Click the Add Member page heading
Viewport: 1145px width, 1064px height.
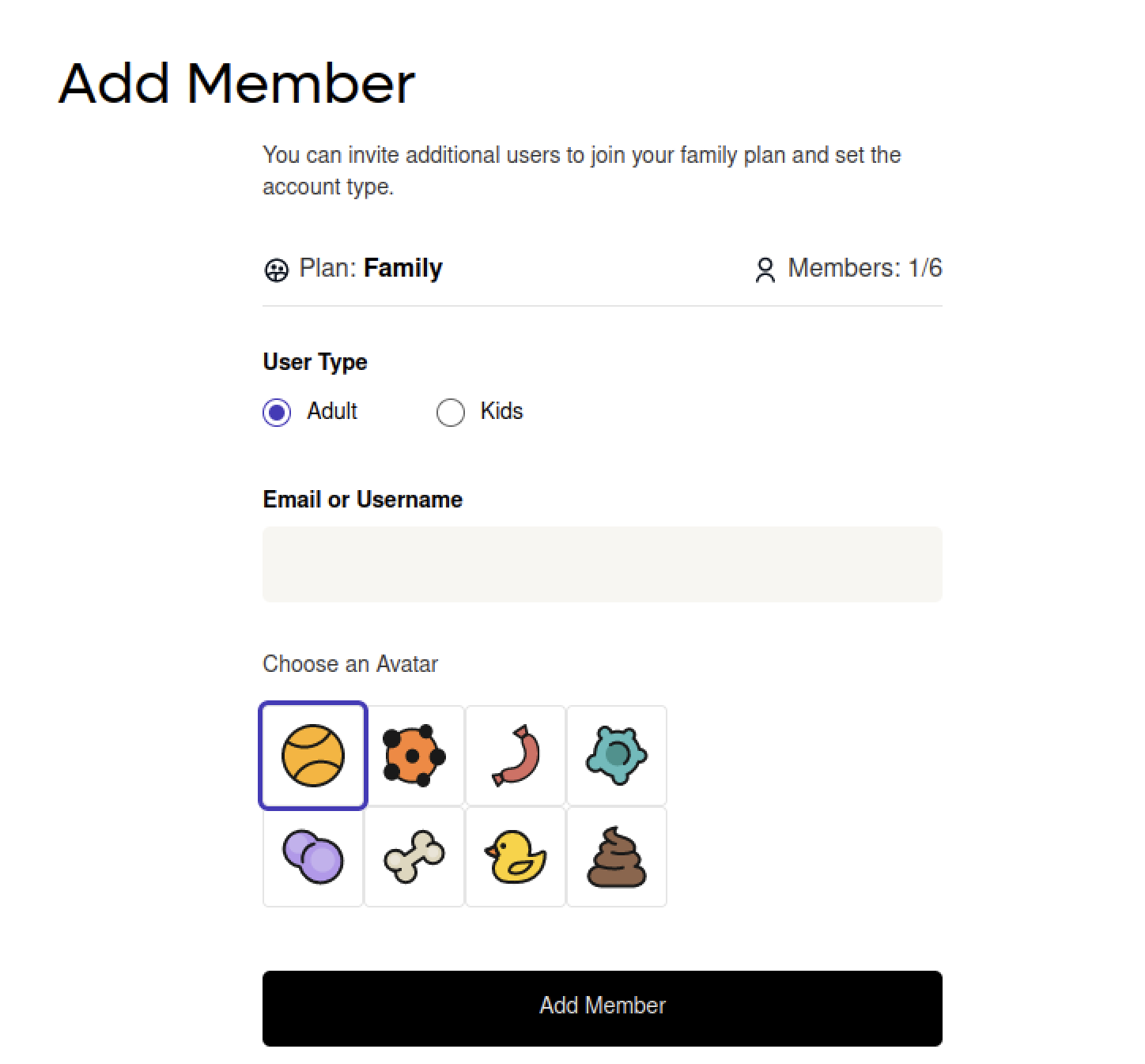pos(236,83)
